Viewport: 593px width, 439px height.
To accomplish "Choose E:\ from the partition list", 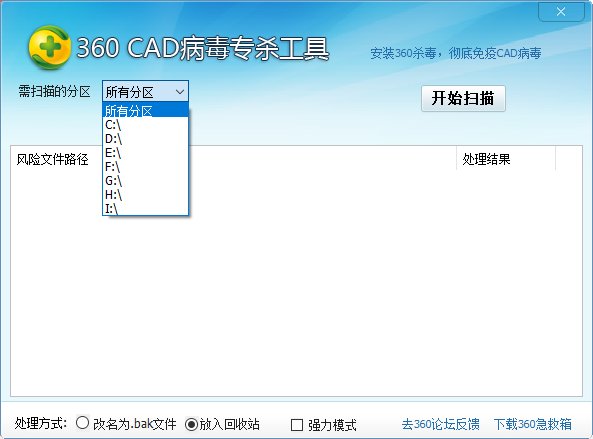I will [x=145, y=153].
